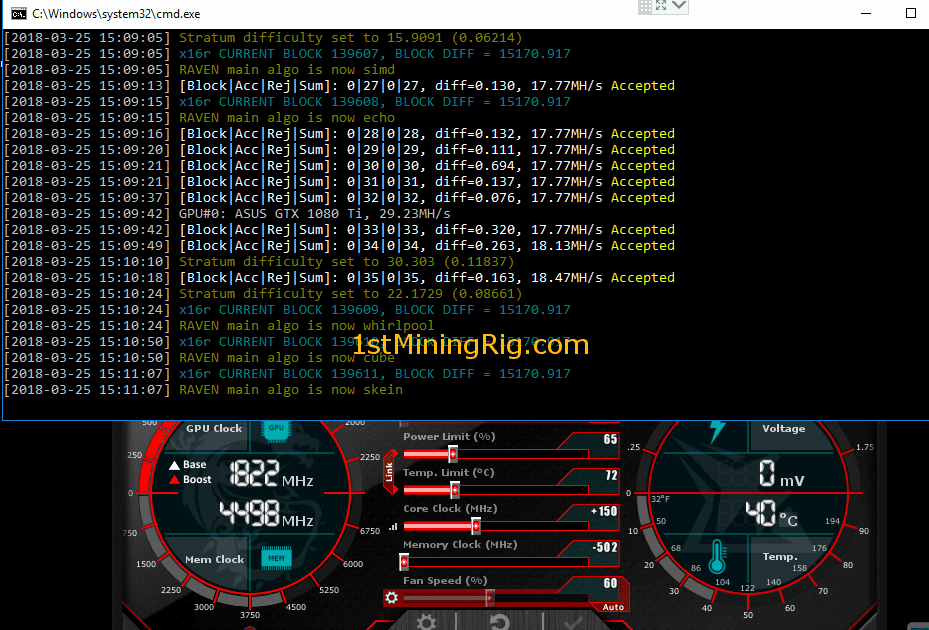Click the Fan Speed slider handle
The height and width of the screenshot is (630, 929).
coord(489,597)
